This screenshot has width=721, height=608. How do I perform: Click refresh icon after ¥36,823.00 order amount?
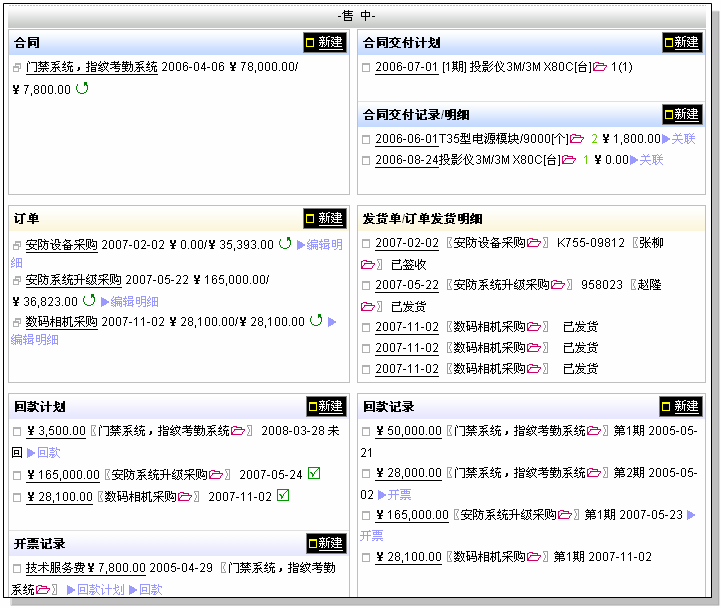(x=89, y=300)
